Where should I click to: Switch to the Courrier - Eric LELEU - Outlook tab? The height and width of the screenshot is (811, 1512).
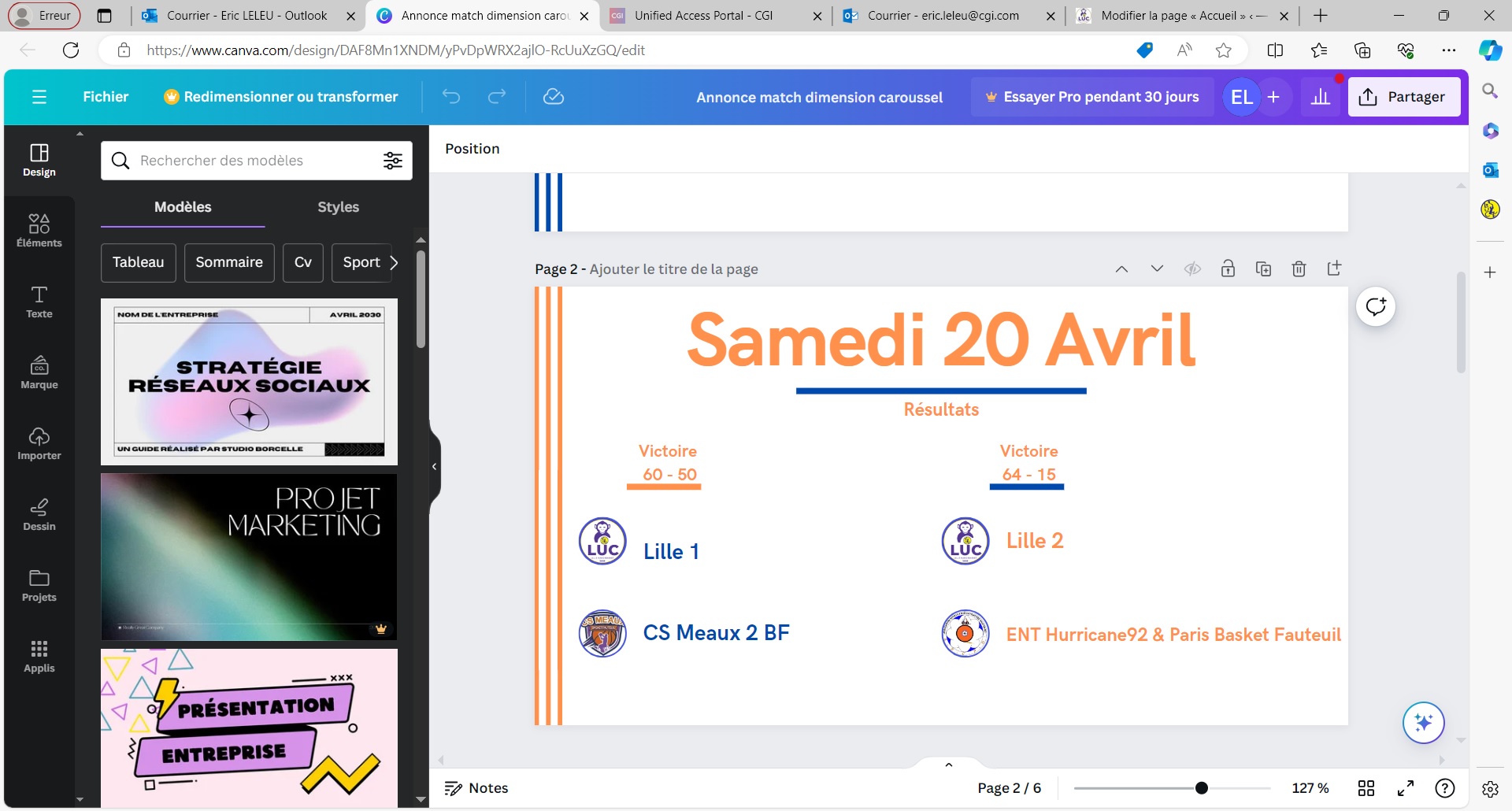coord(246,15)
